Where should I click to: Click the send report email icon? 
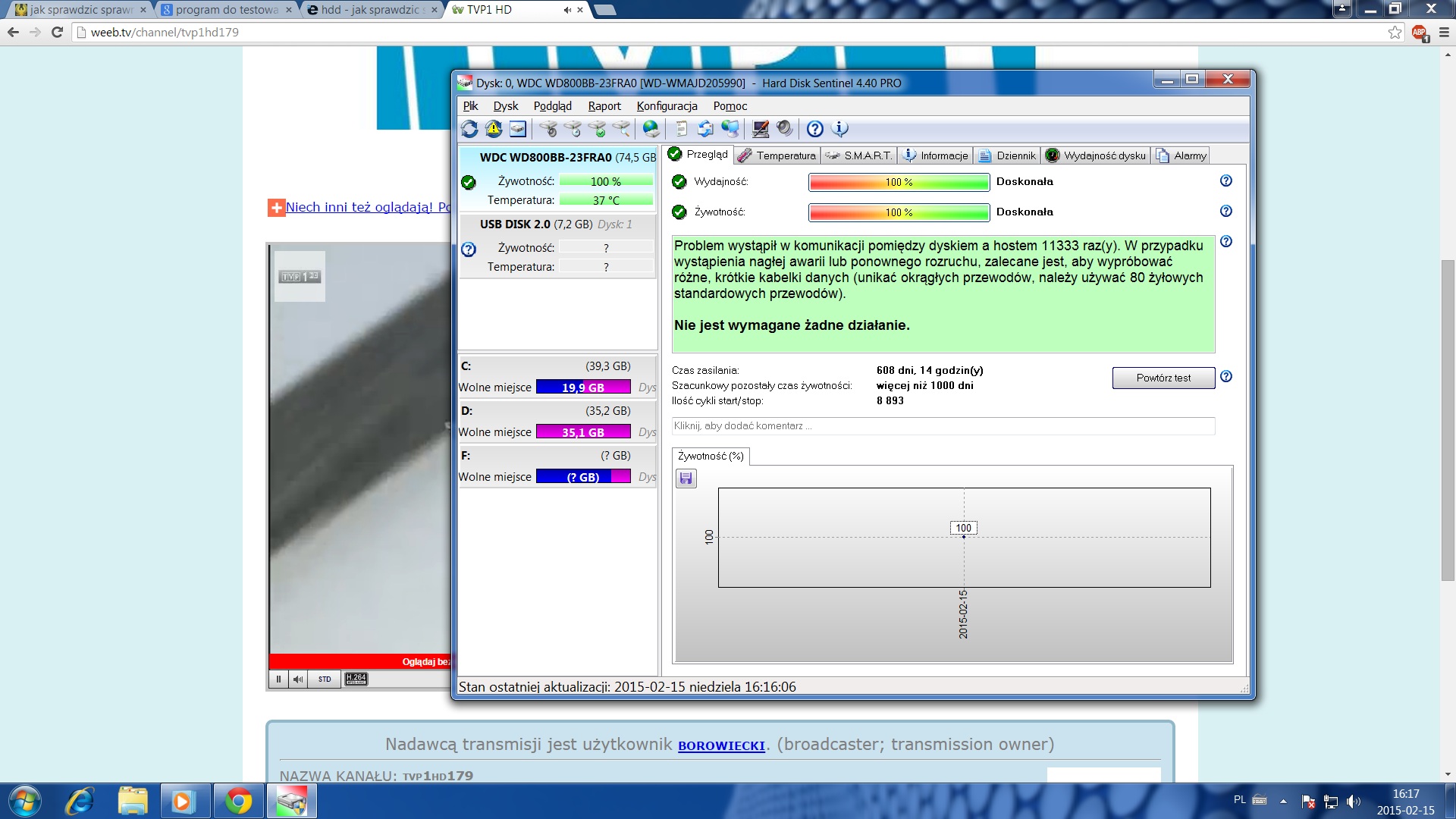pos(705,129)
